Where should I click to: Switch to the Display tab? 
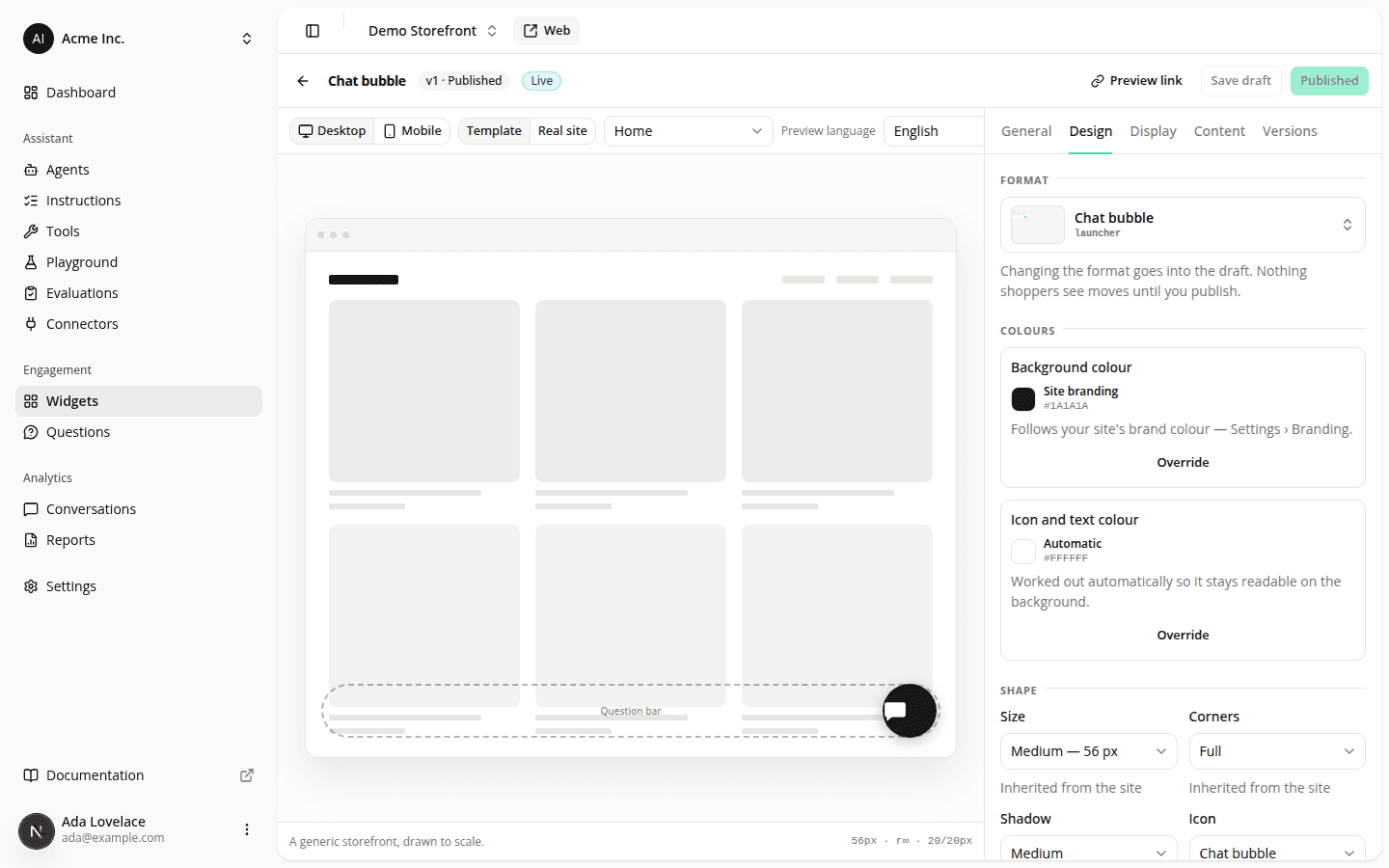pyautogui.click(x=1154, y=131)
